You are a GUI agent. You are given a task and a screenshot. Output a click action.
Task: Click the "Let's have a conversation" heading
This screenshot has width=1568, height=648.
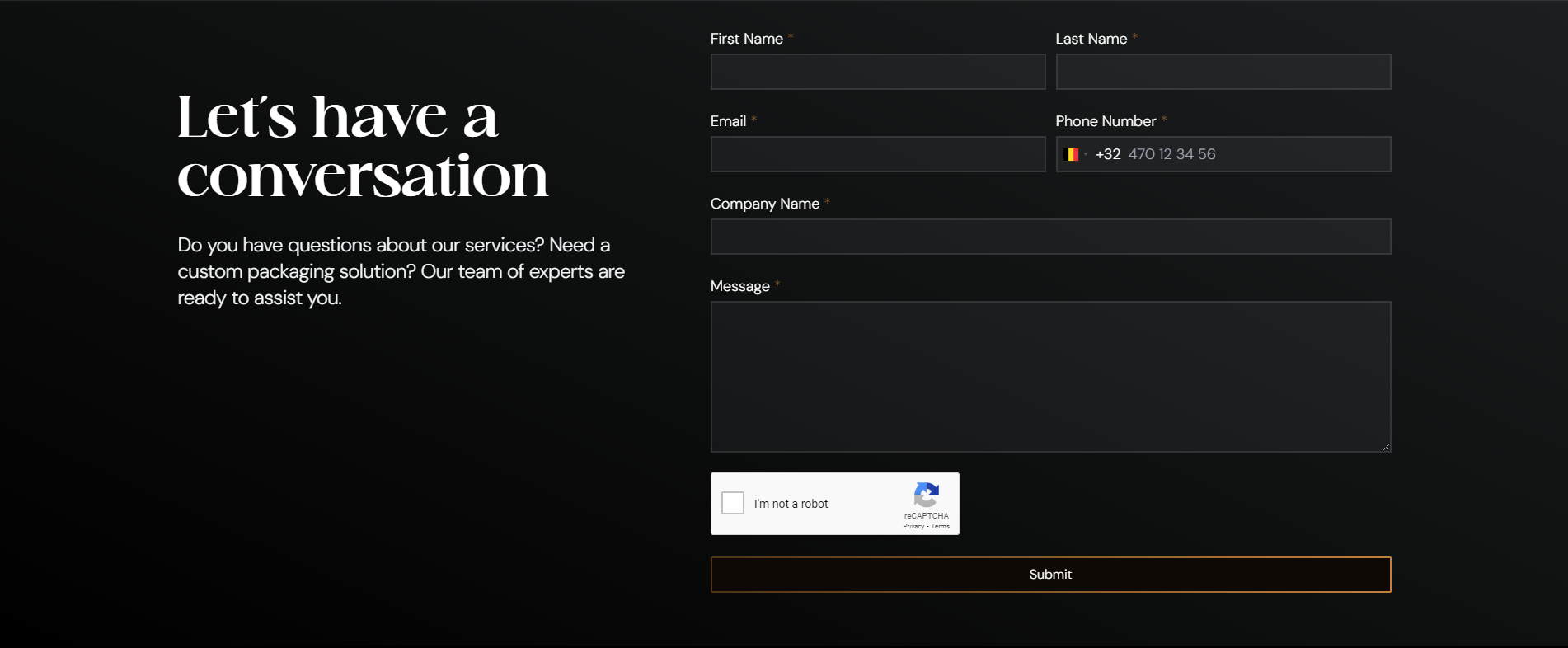(362, 146)
